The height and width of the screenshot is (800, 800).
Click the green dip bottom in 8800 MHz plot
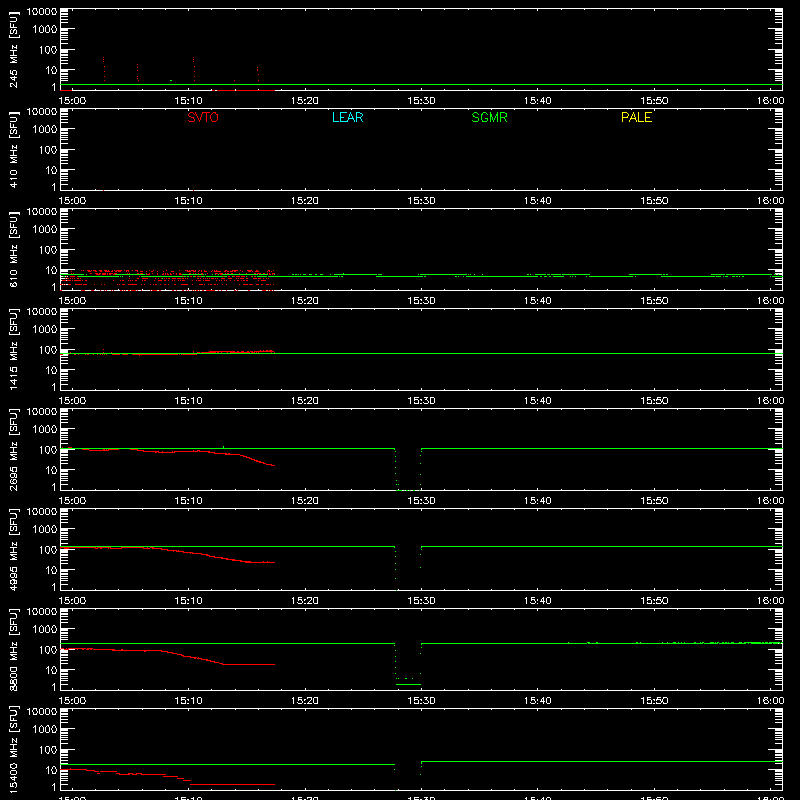408,684
